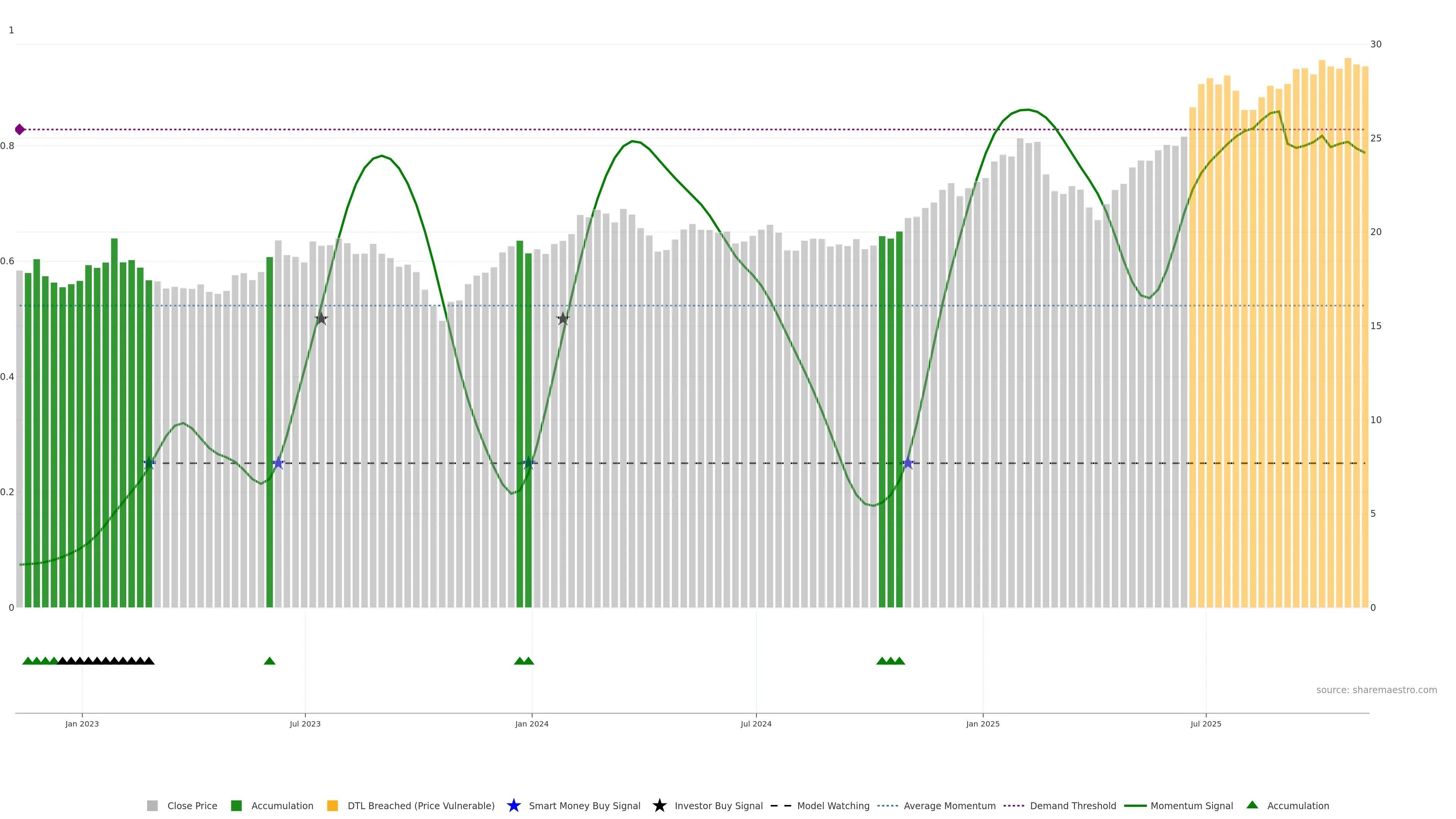1456x819 pixels.
Task: Click the black star legend icon
Action: coord(659,805)
